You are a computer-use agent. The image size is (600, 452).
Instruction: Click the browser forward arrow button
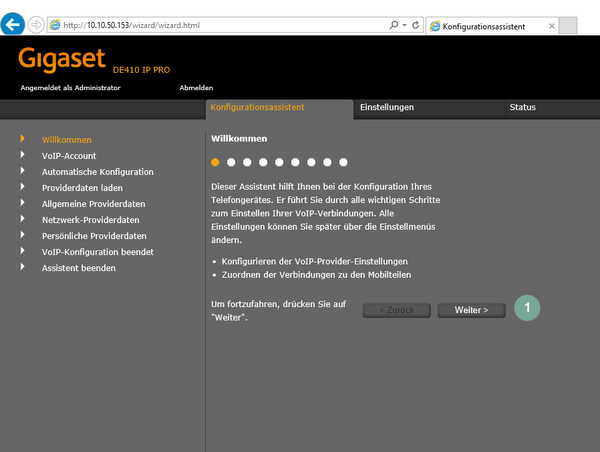(x=37, y=24)
